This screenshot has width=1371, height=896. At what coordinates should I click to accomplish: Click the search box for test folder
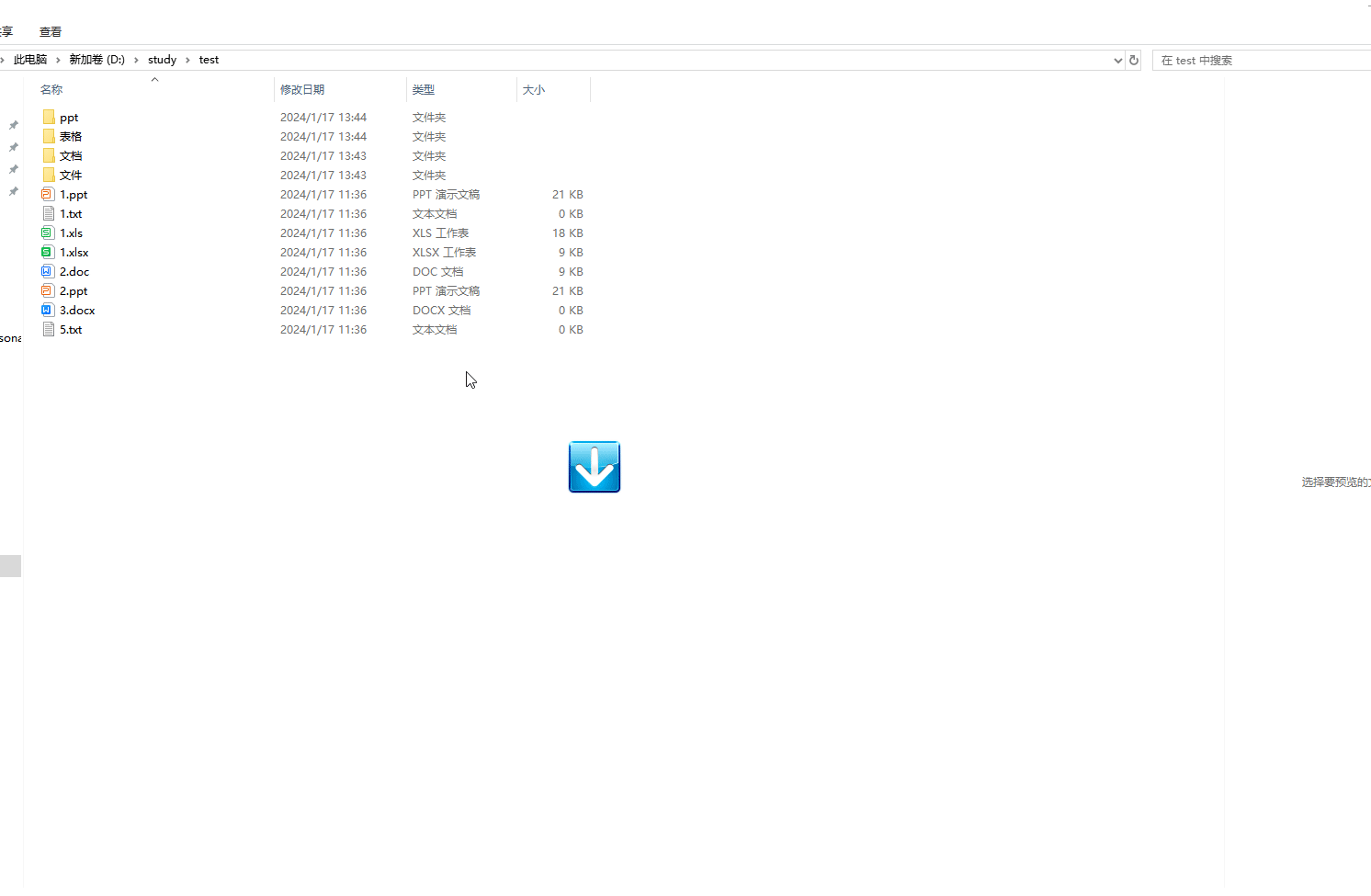[1259, 61]
